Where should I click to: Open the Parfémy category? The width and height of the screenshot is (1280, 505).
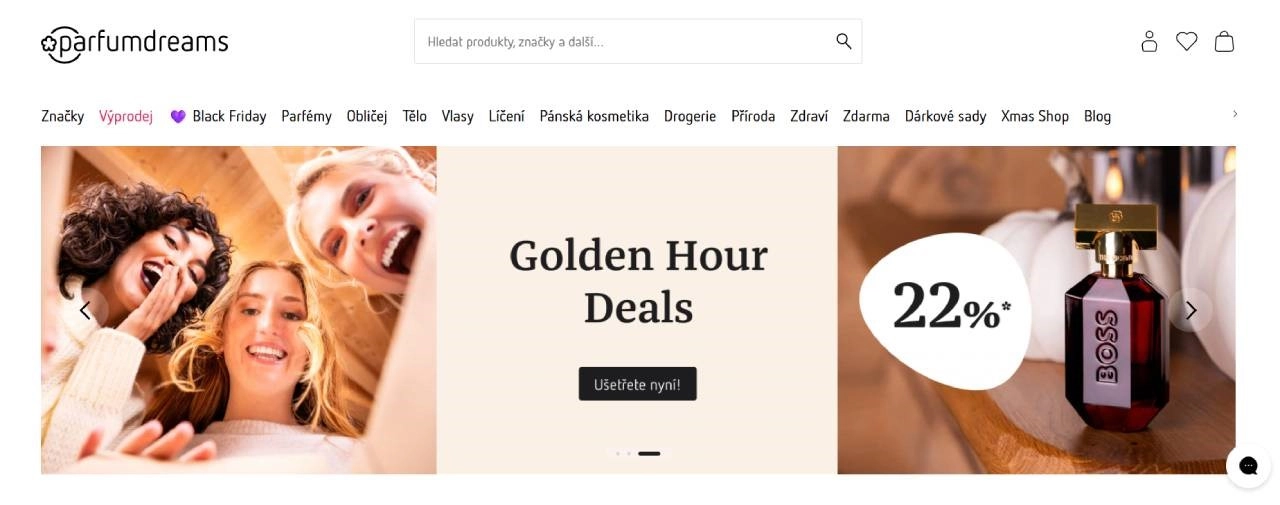[x=306, y=116]
